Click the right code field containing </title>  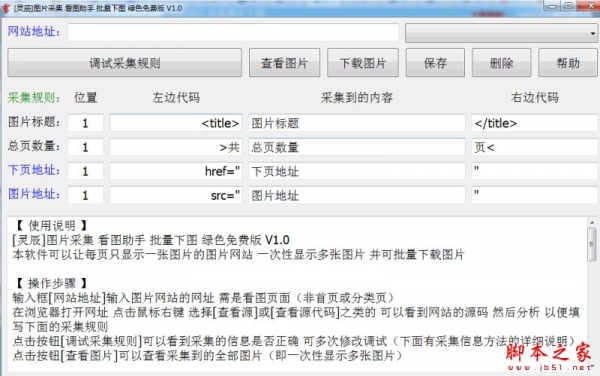pos(535,123)
